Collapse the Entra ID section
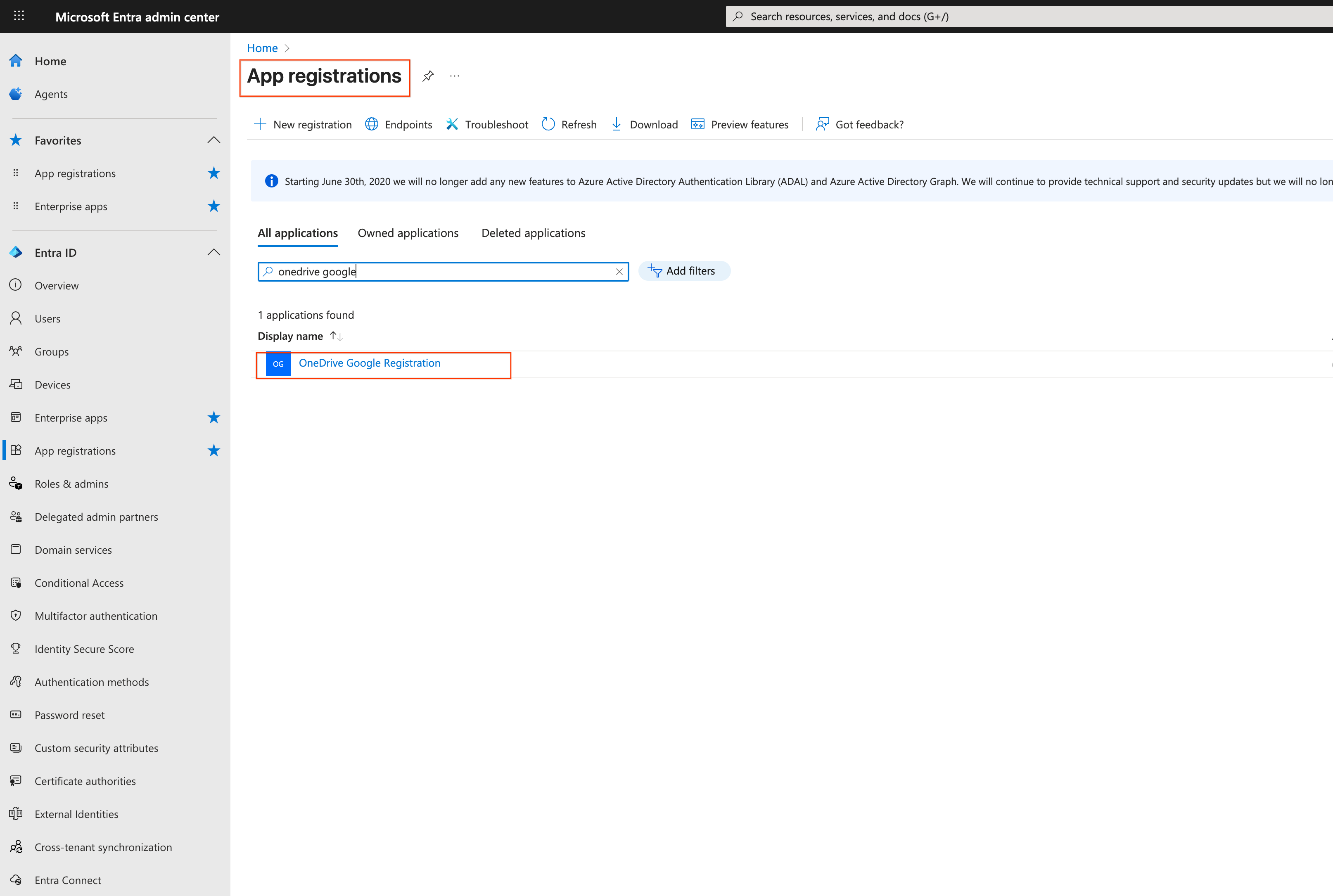Viewport: 1333px width, 896px height. tap(213, 252)
